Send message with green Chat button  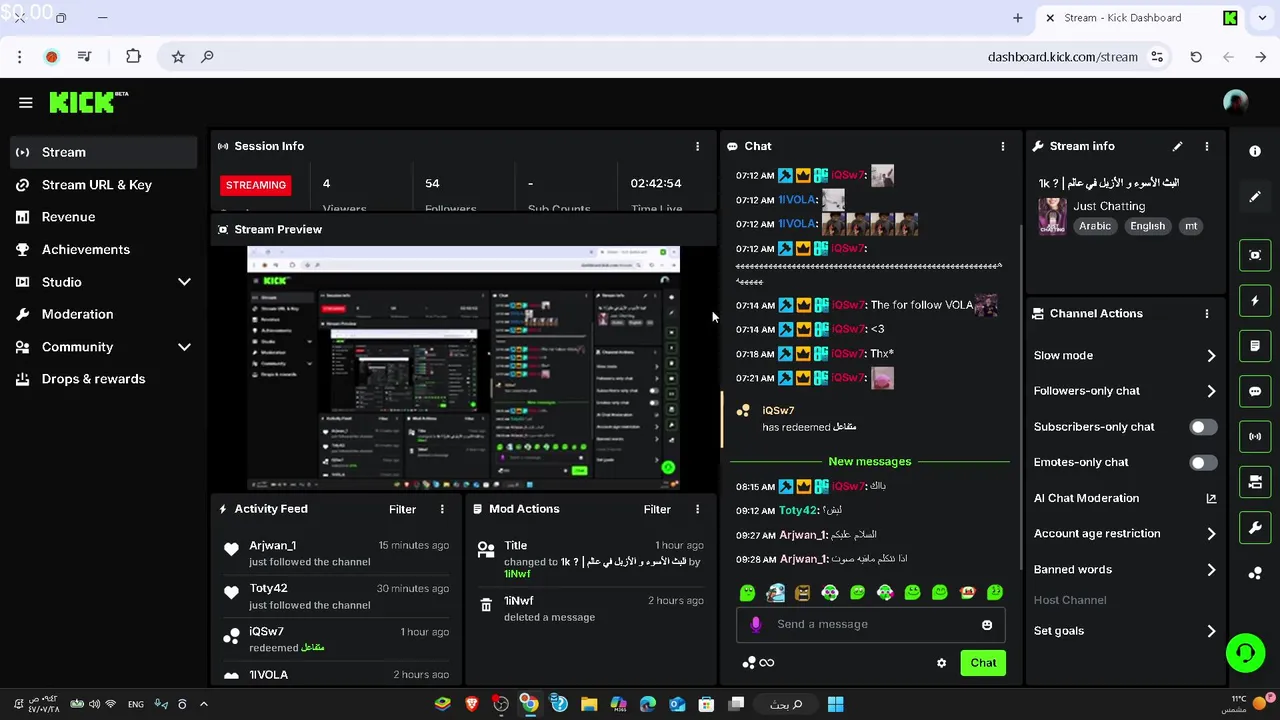pyautogui.click(x=983, y=663)
